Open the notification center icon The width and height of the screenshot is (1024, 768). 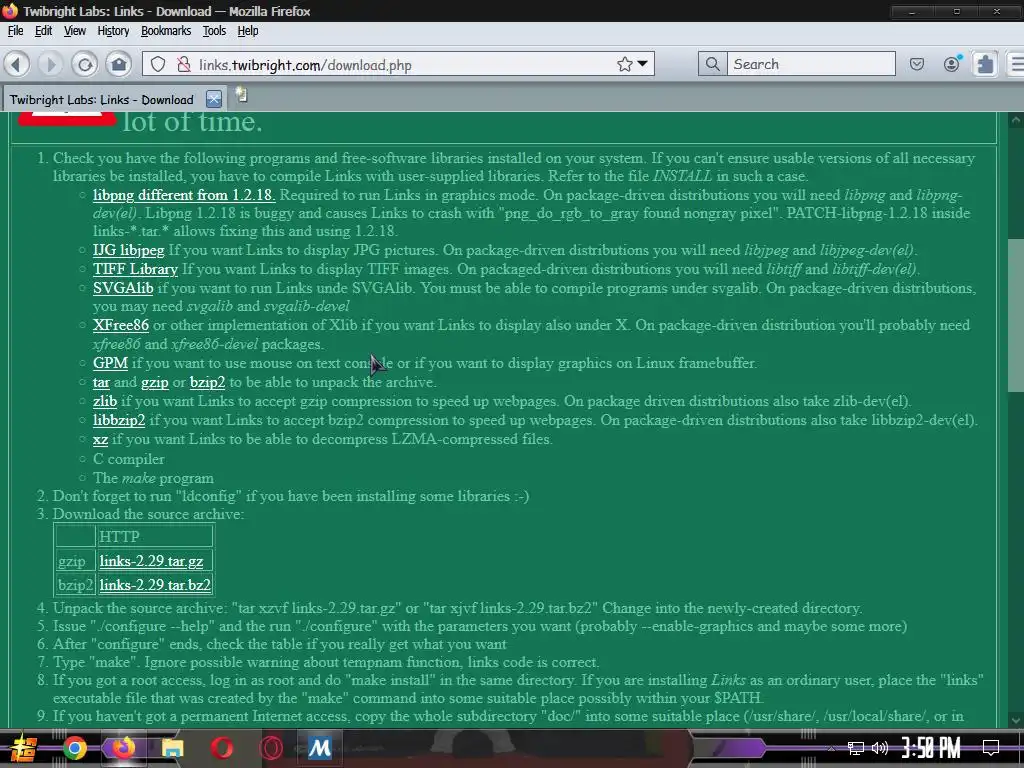point(991,748)
